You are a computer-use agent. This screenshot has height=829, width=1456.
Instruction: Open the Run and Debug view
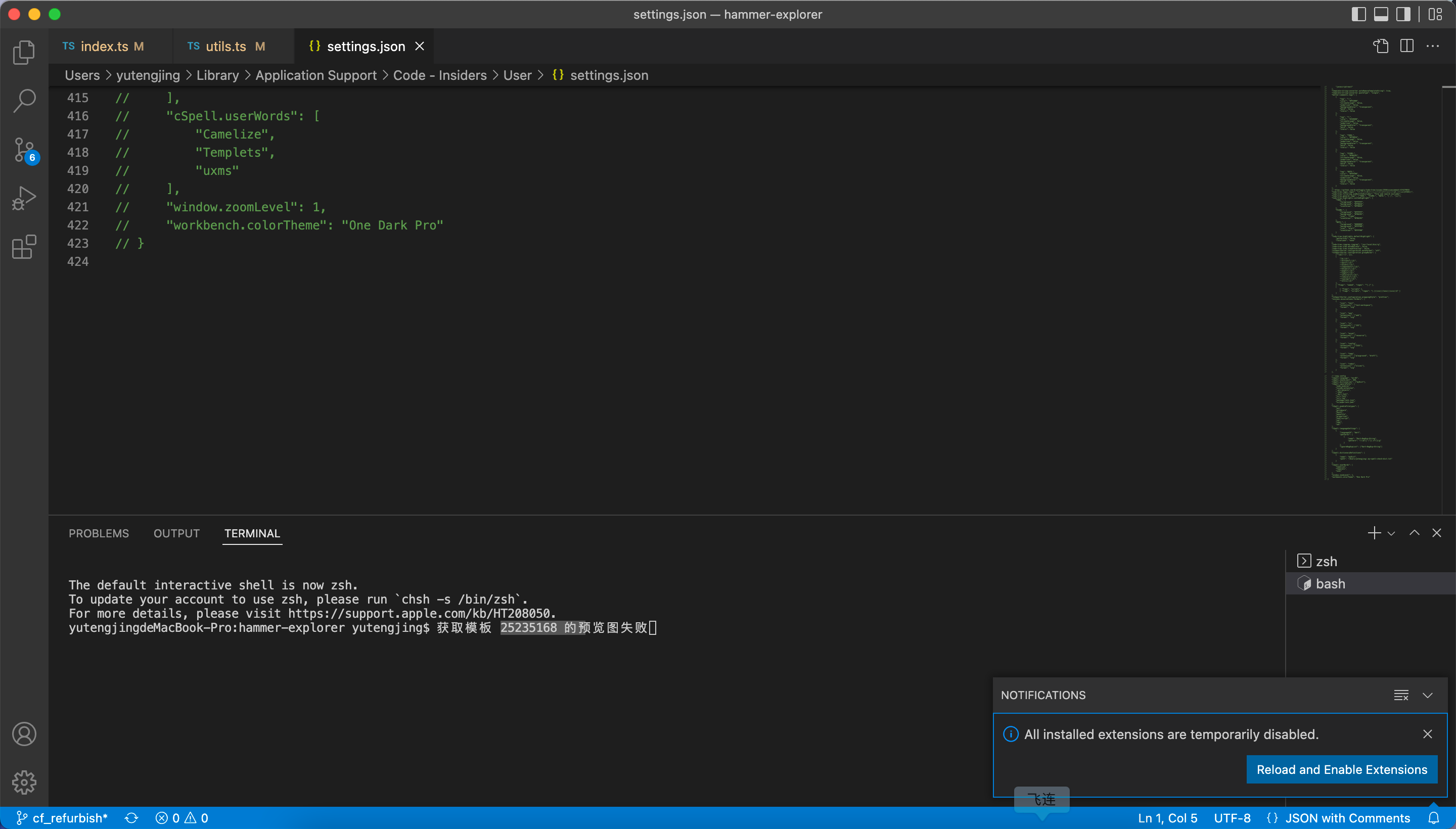tap(24, 199)
